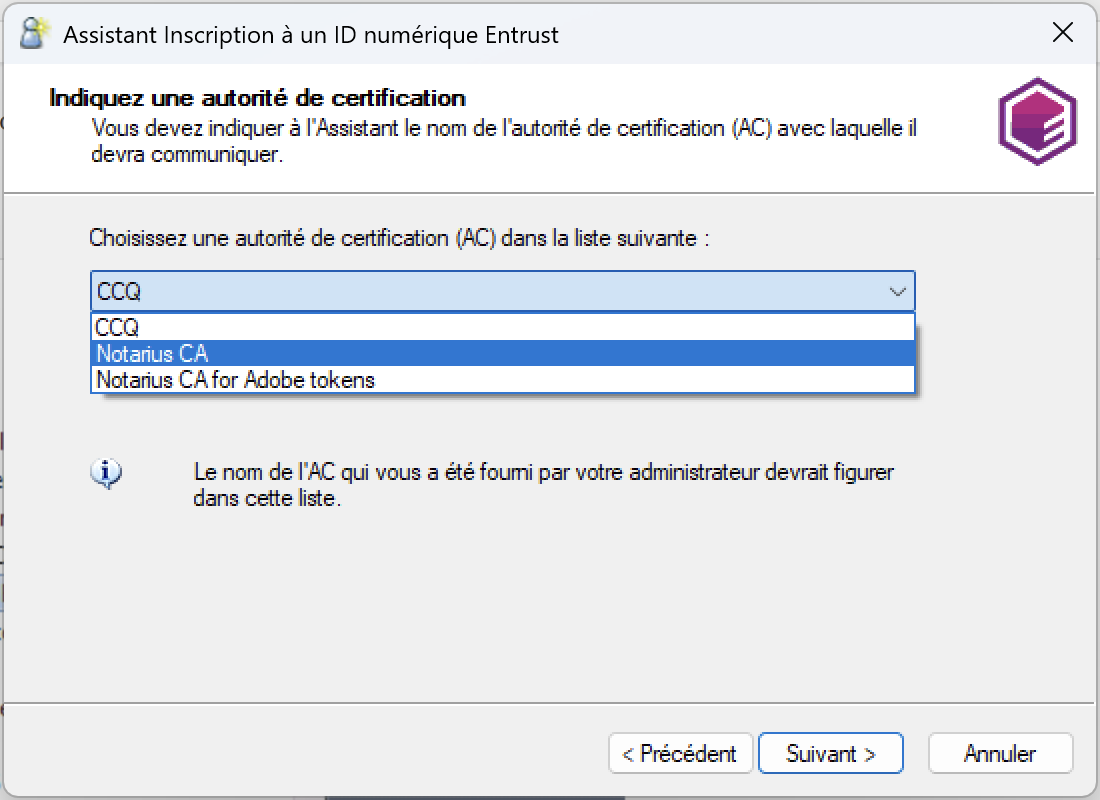Screen dimensions: 1100x800
Task: Click the heading 'Indiquez une autorité de certification'
Action: (x=257, y=99)
